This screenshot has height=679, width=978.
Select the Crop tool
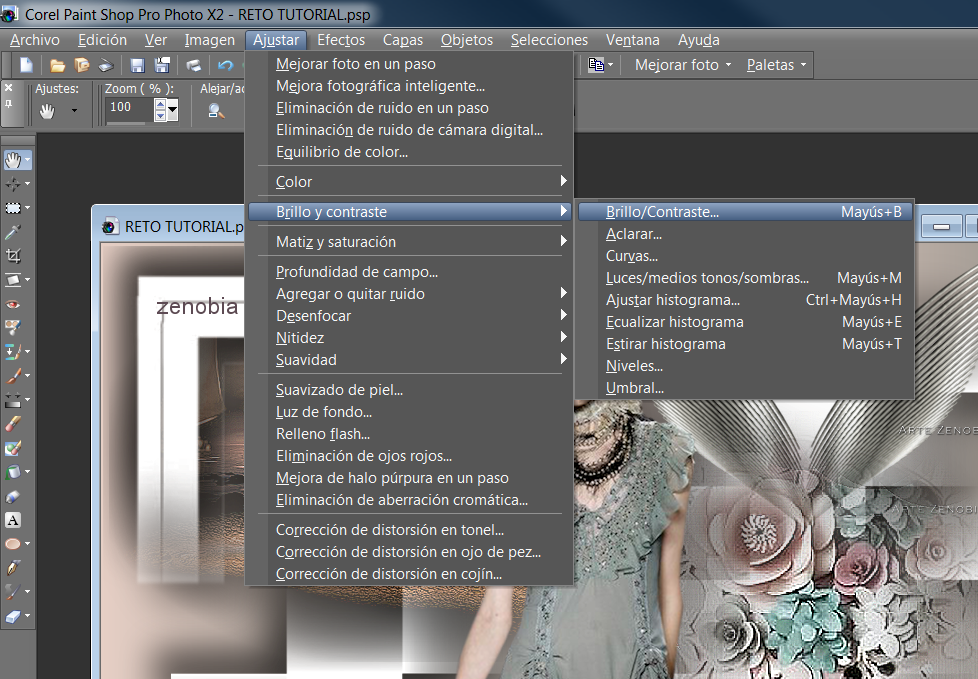click(12, 256)
